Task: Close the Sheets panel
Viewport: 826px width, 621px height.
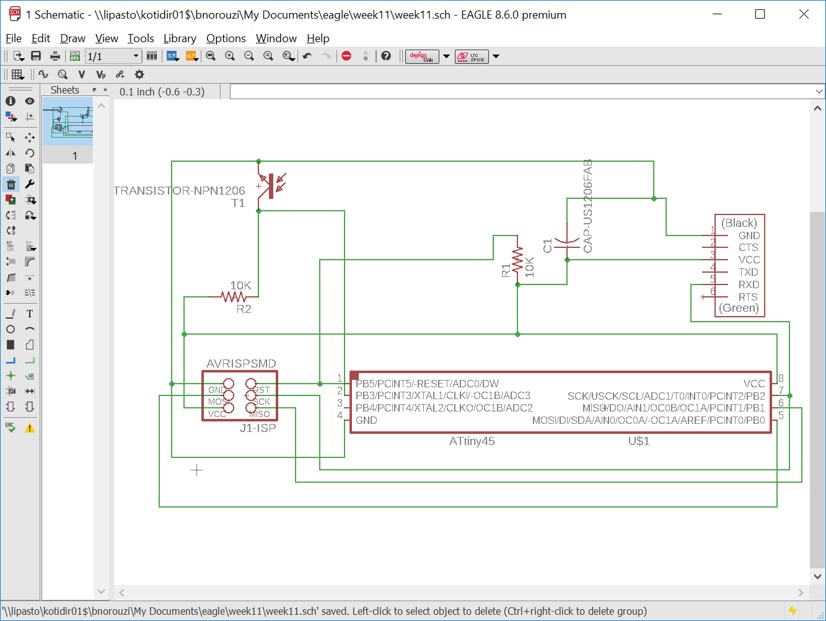Action: pos(105,90)
